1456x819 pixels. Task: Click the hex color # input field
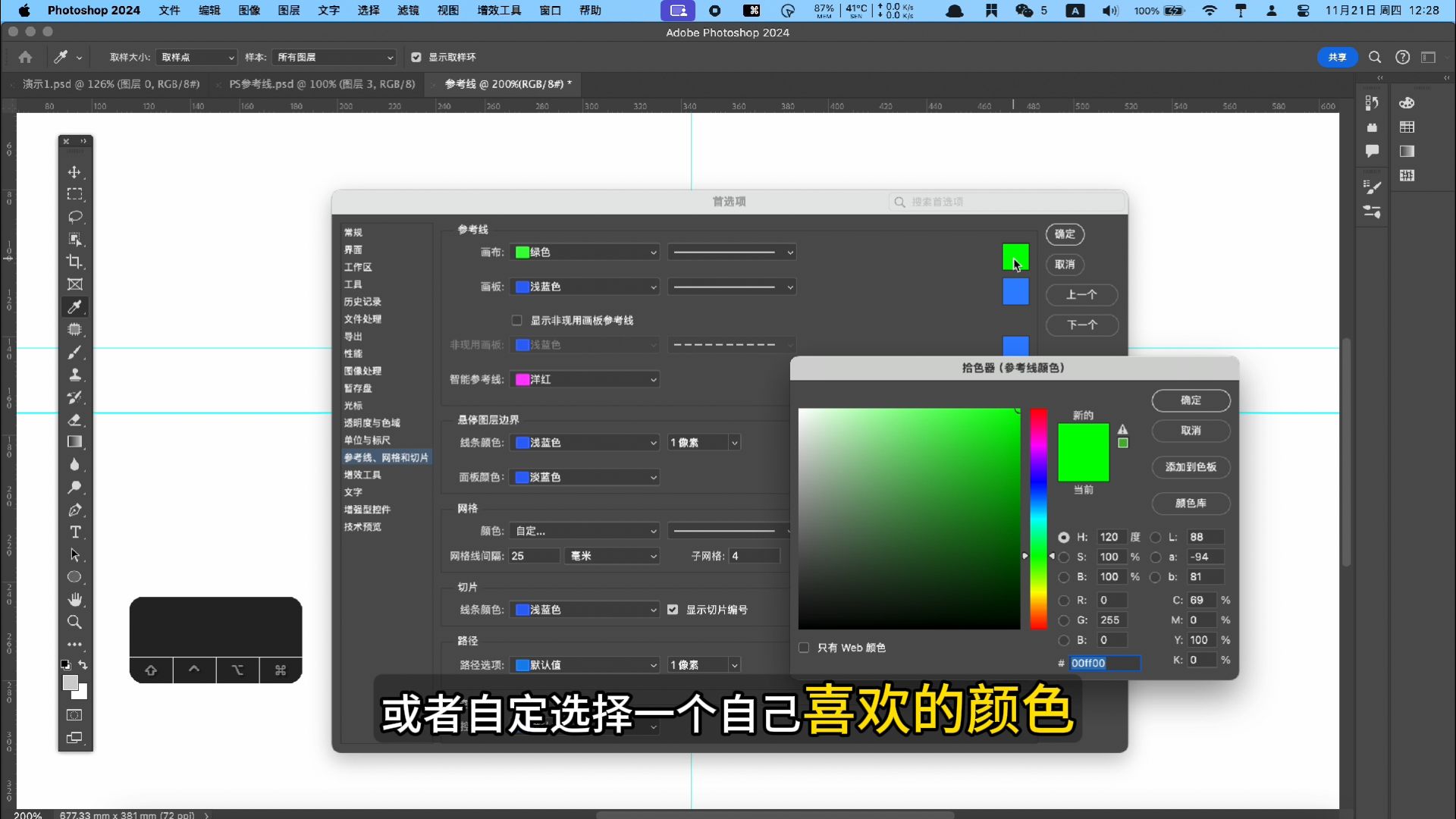tap(1104, 663)
